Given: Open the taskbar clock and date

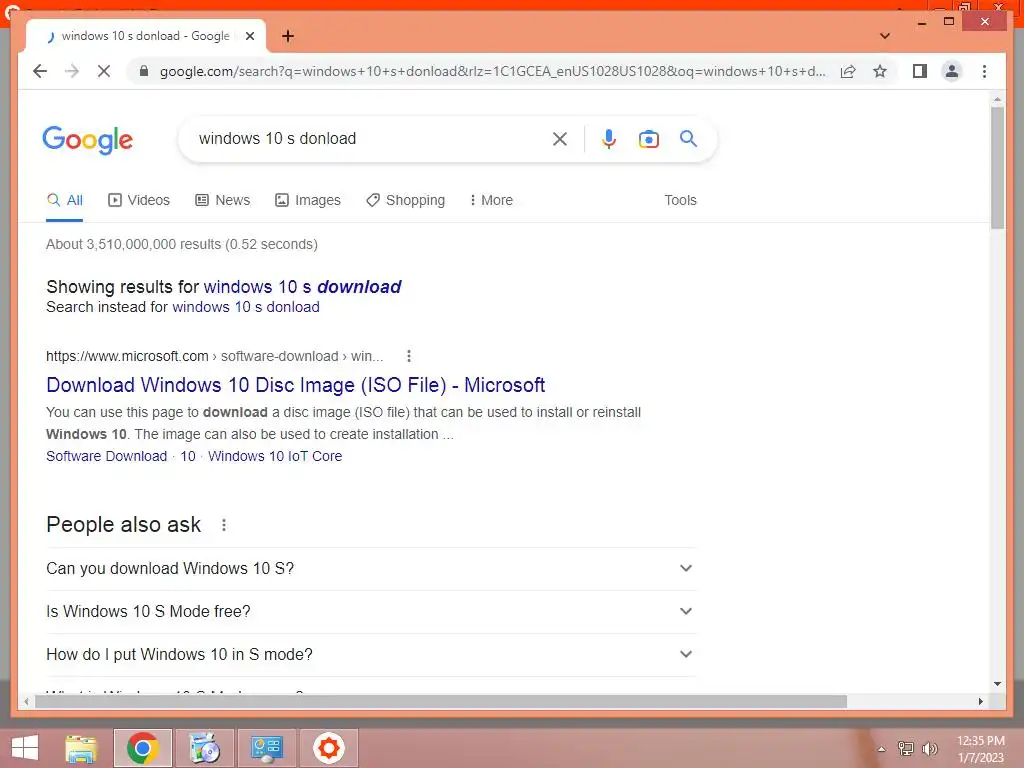Looking at the screenshot, I should point(981,749).
